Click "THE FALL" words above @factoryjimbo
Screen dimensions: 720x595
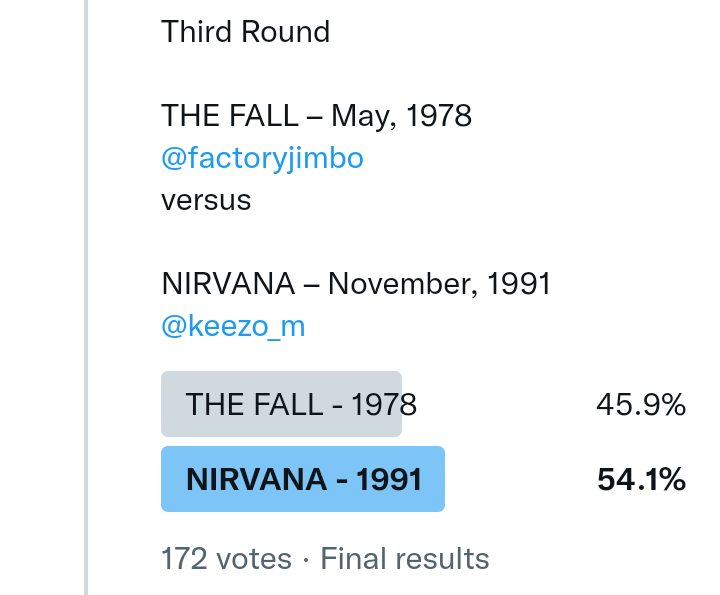pyautogui.click(x=230, y=116)
